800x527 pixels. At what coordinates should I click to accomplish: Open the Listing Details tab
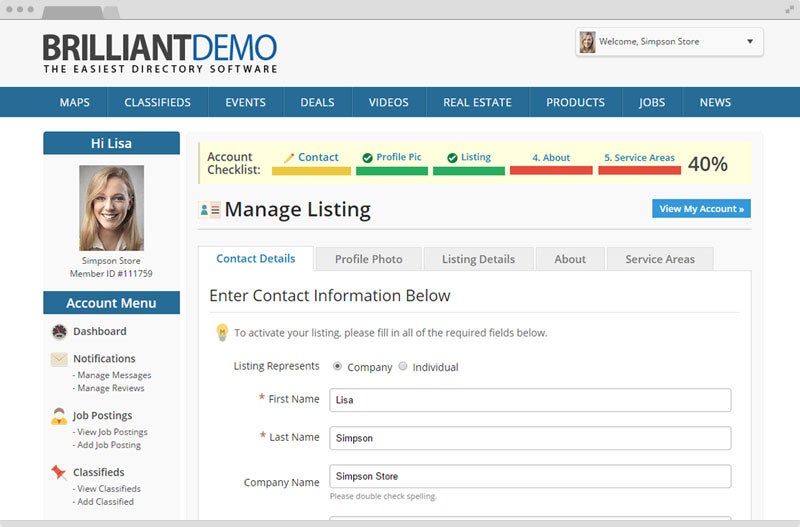[x=478, y=259]
